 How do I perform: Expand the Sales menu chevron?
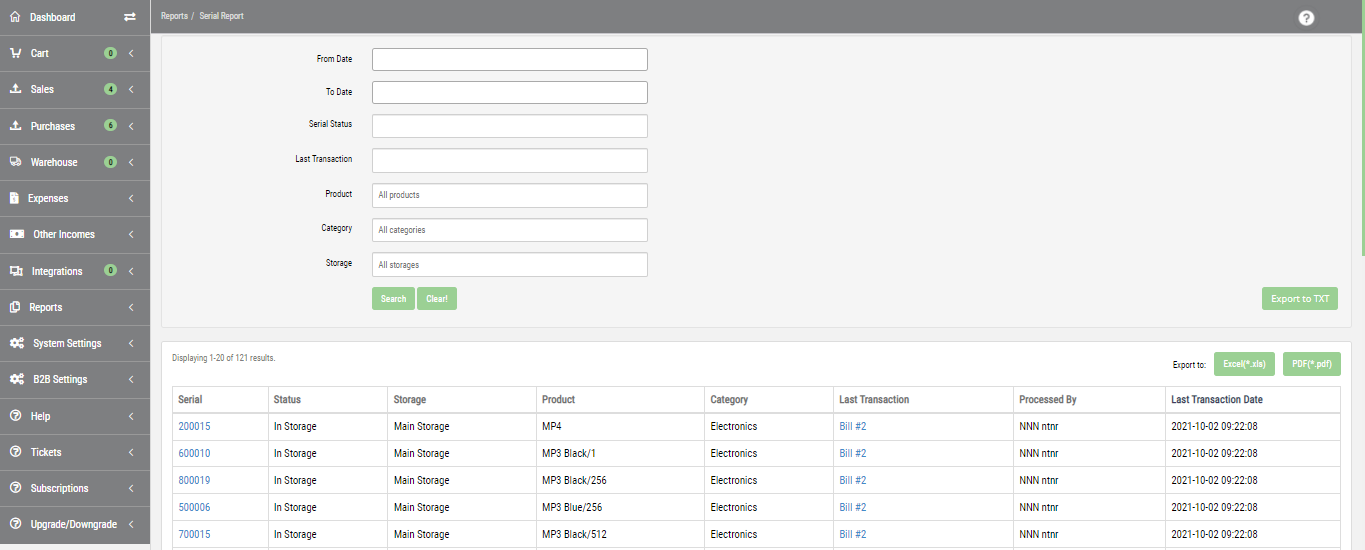(x=131, y=89)
